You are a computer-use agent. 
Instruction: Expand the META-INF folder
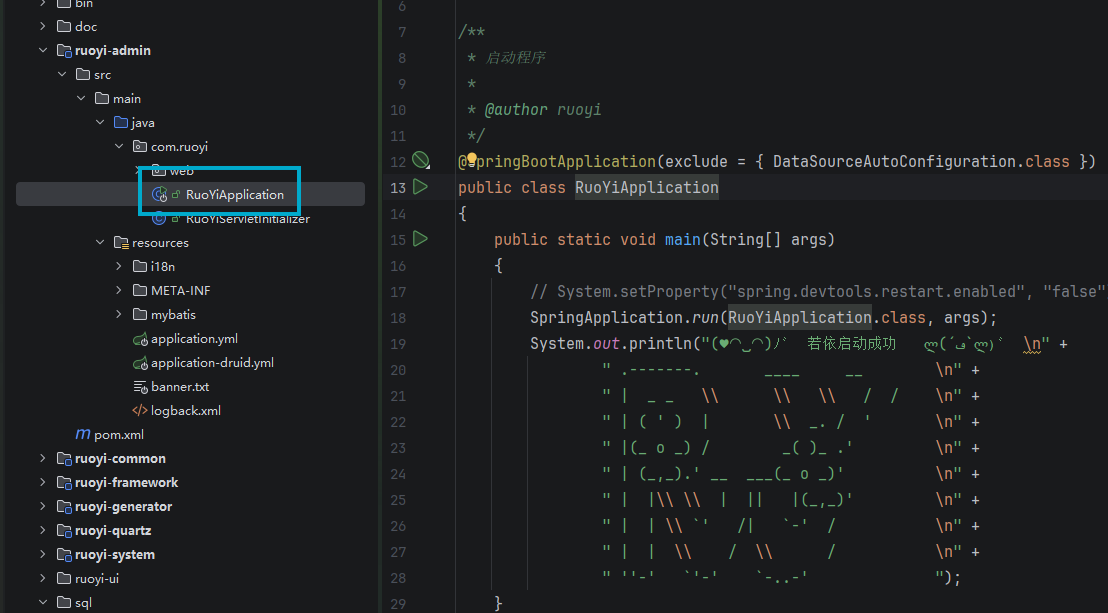[x=119, y=291]
